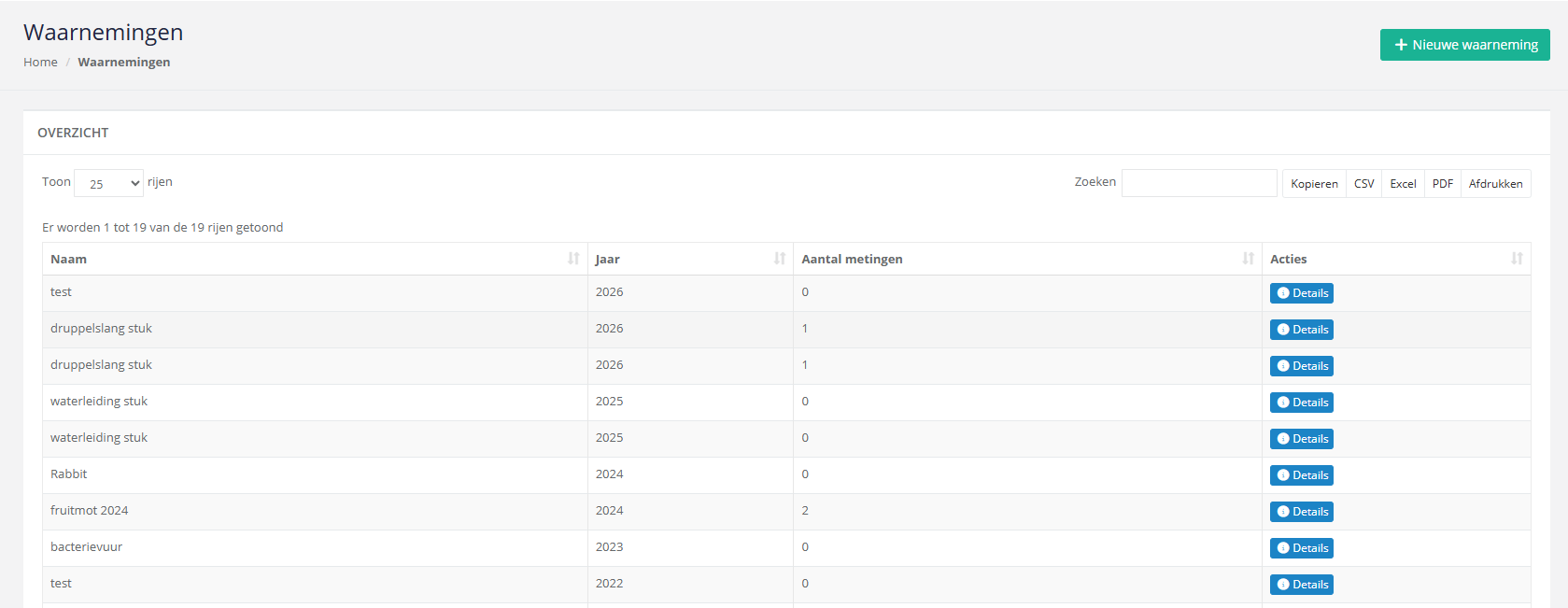Click the Jaar column header
The image size is (1568, 608).
pos(690,259)
